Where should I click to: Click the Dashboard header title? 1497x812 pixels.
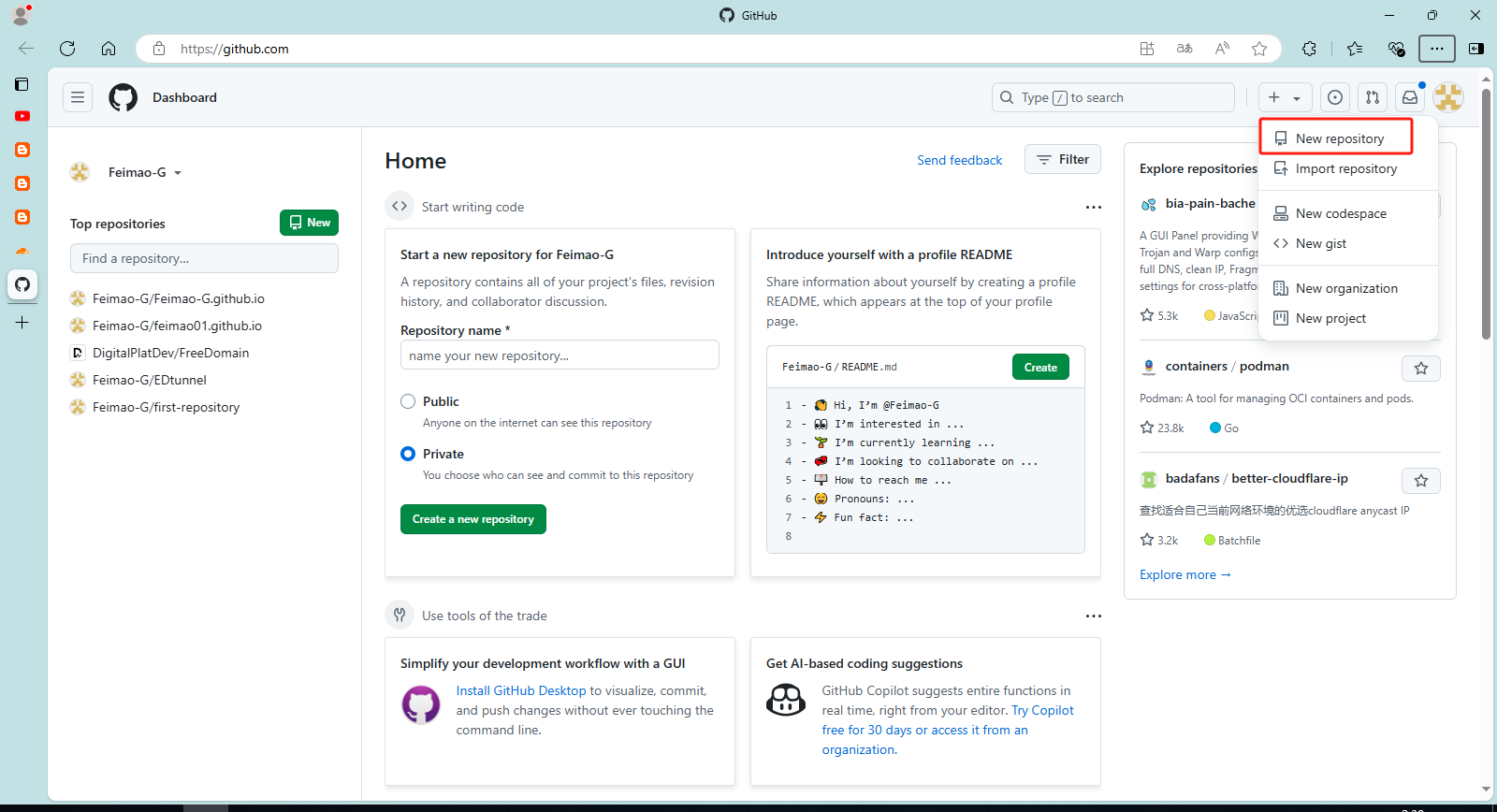click(x=184, y=97)
